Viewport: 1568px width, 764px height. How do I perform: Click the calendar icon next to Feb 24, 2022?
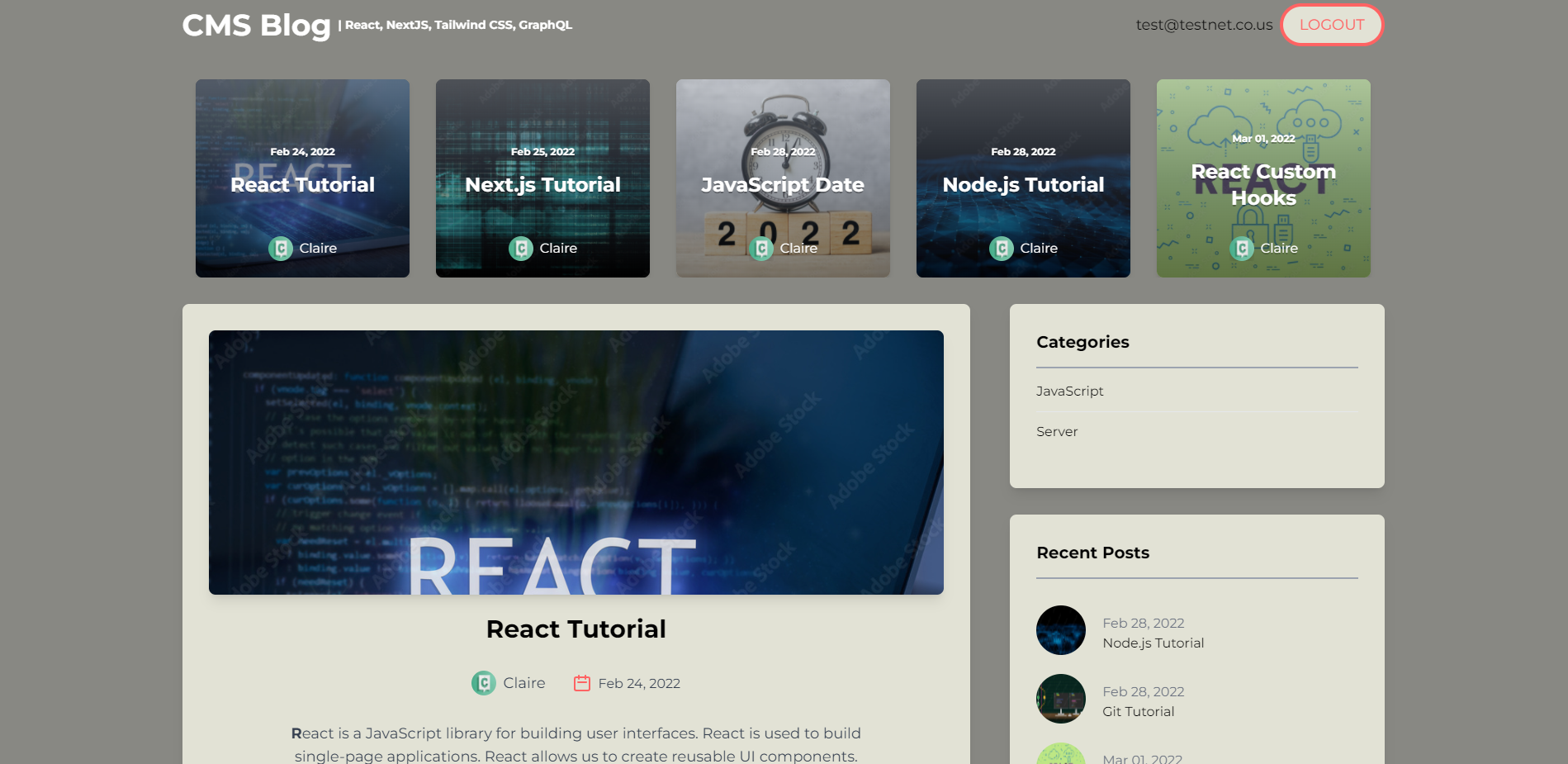pos(582,683)
